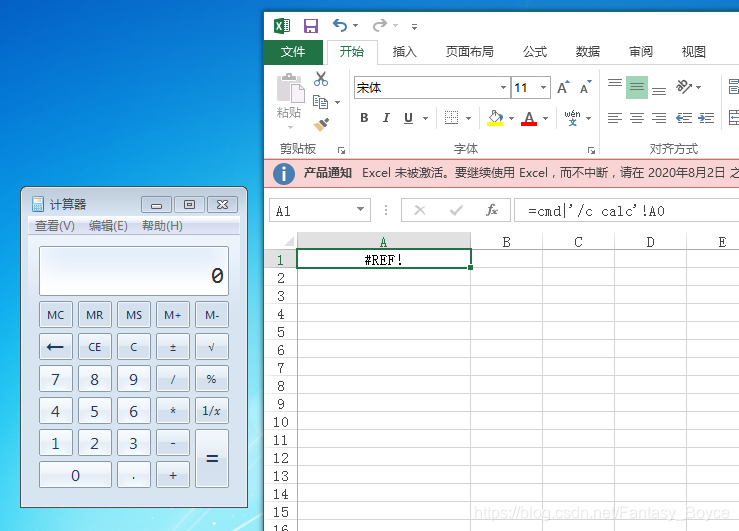Click the Select All triangle corner of sheet
The width and height of the screenshot is (739, 531).
pos(289,241)
